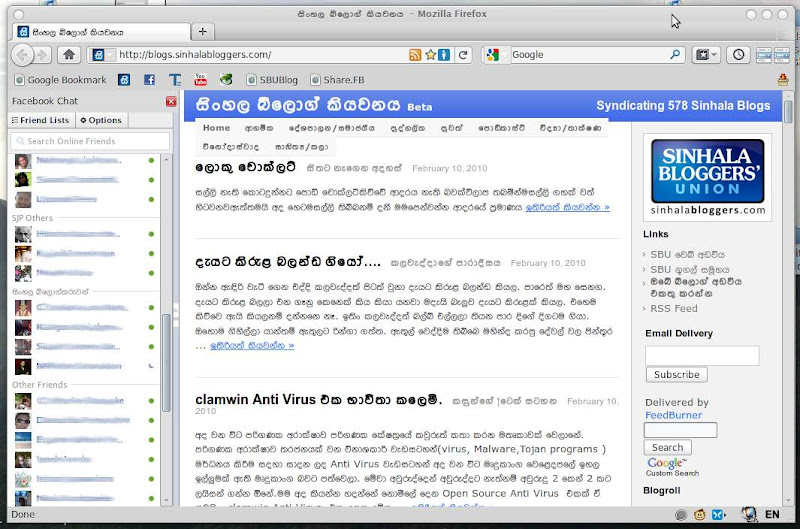Close the Facebook Chat sidebar
Image resolution: width=800 pixels, height=529 pixels.
pyautogui.click(x=171, y=101)
